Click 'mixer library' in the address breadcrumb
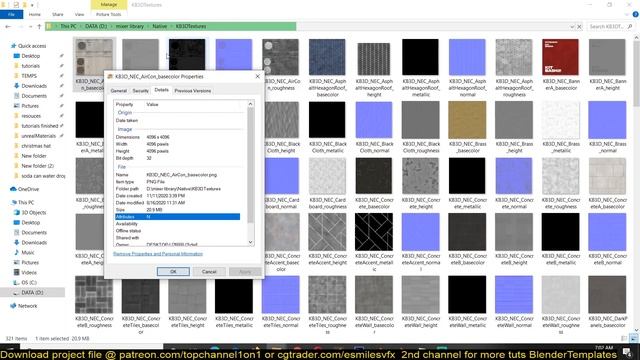640x360 pixels. pyautogui.click(x=129, y=26)
